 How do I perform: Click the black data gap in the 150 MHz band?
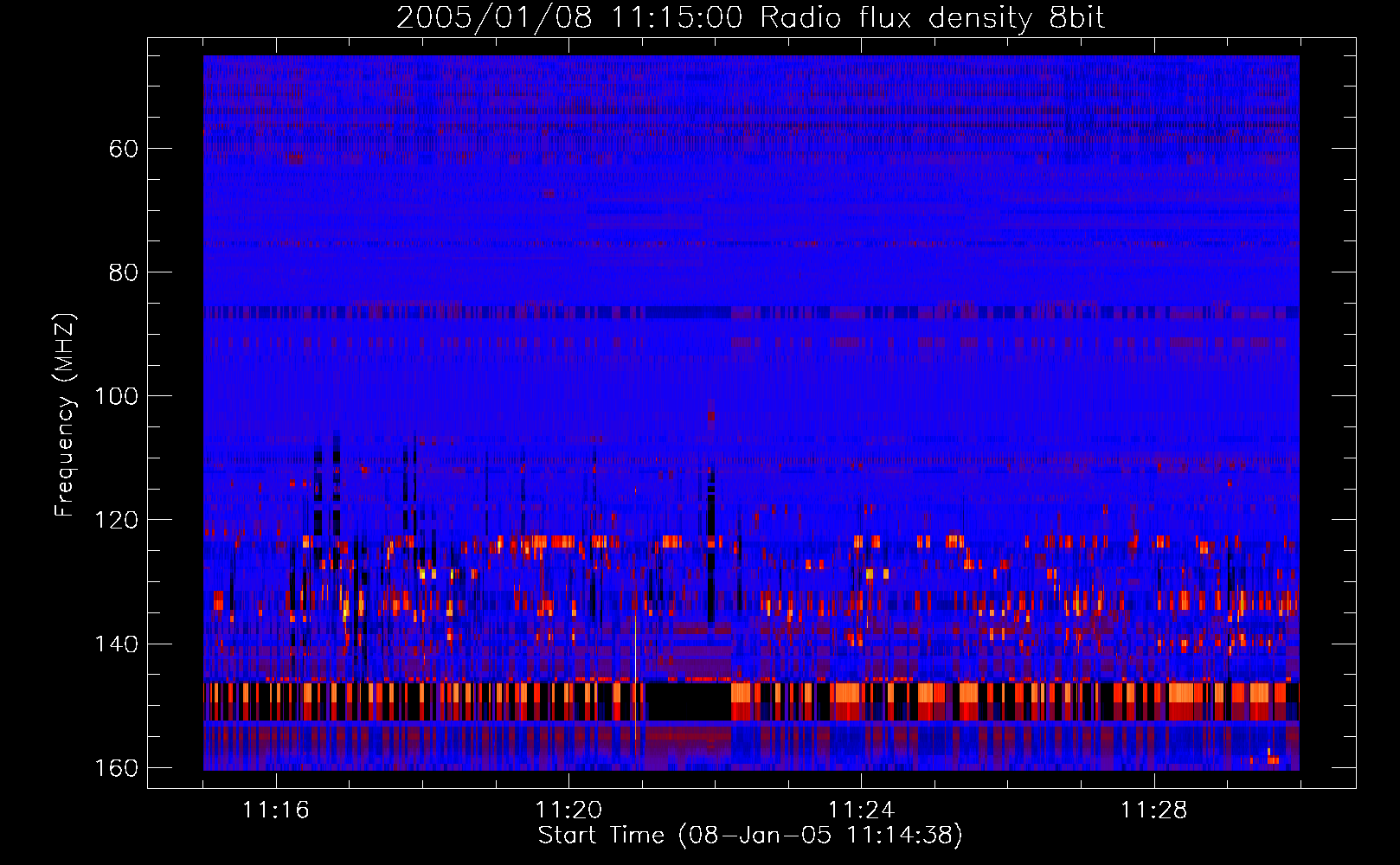(x=689, y=702)
